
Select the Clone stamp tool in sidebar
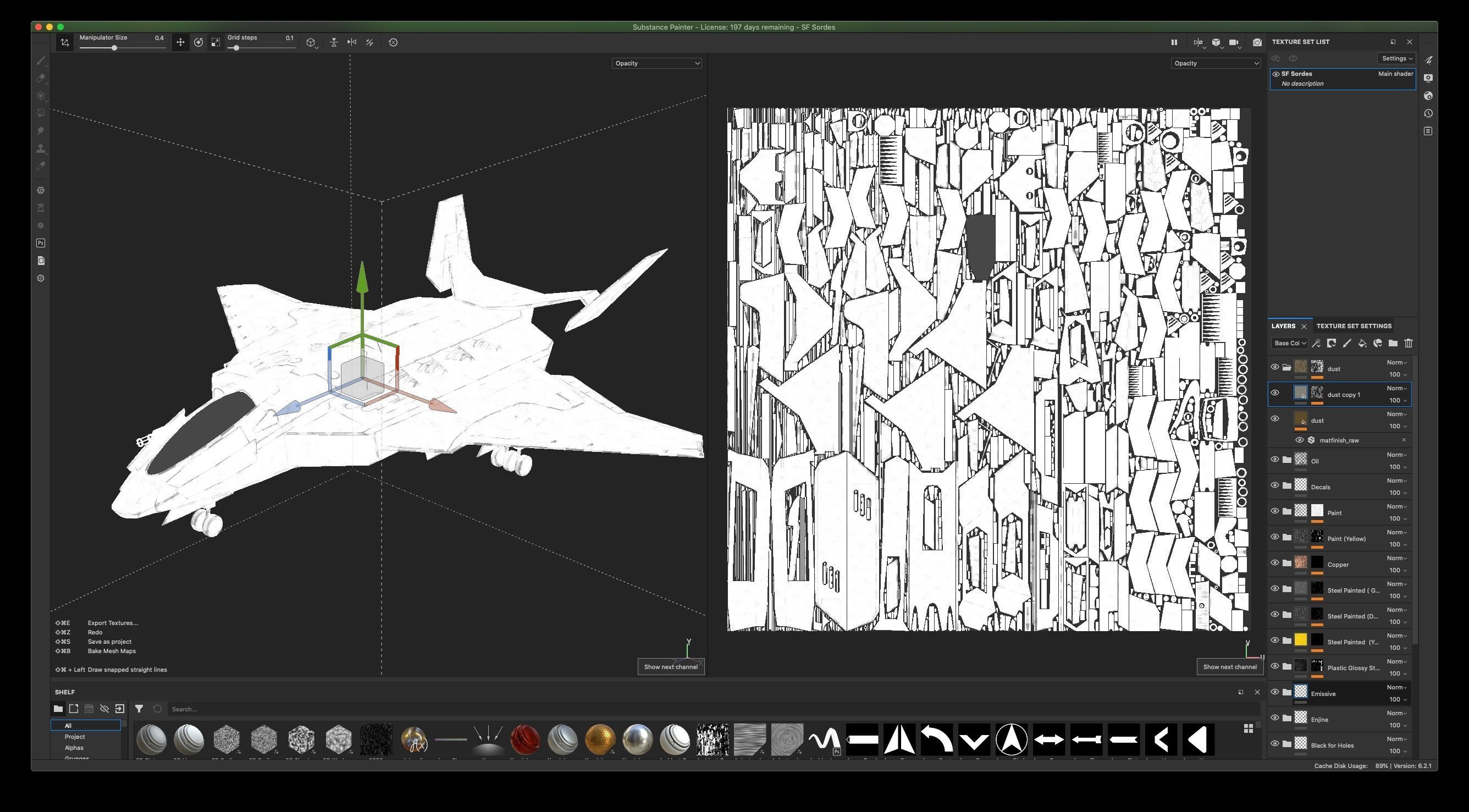[41, 148]
